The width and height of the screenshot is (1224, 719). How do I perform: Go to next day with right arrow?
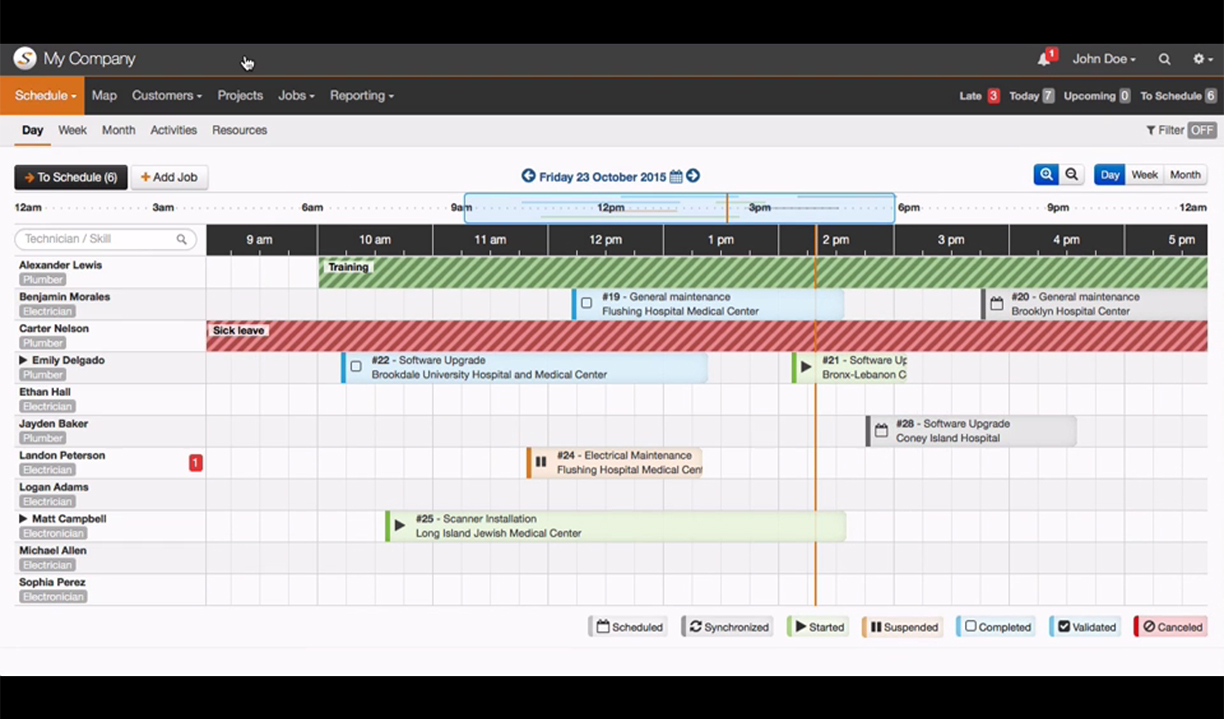click(693, 176)
